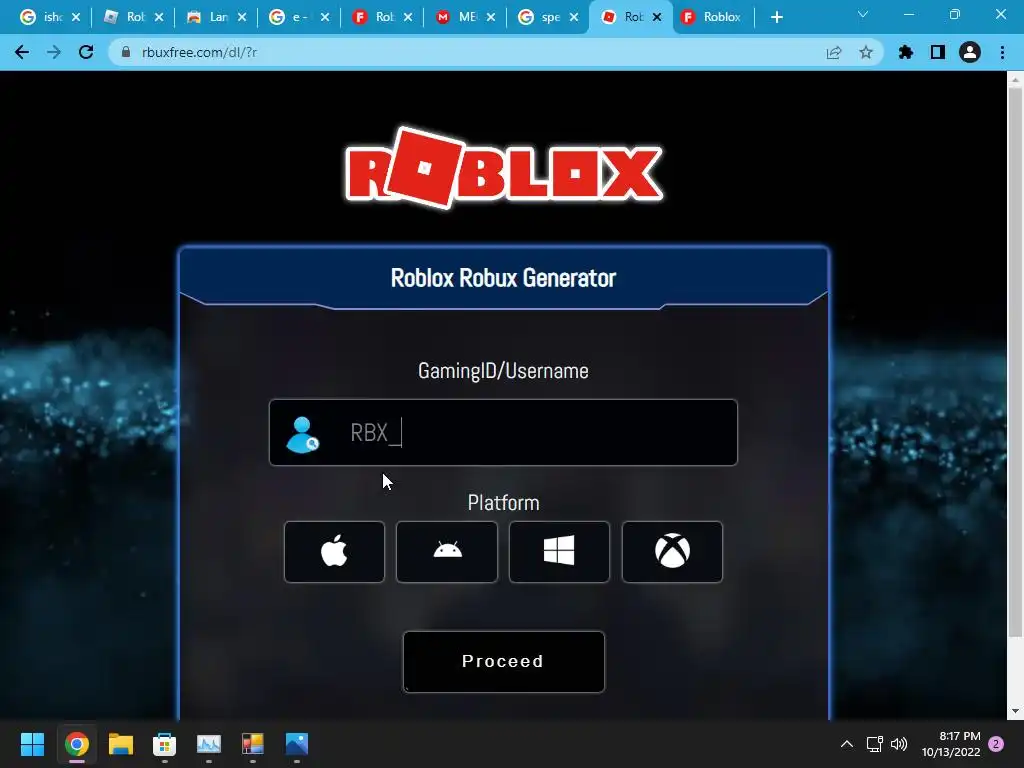Screen dimensions: 1024x768
Task: Click the scrollbar down arrow
Action: (1015, 711)
